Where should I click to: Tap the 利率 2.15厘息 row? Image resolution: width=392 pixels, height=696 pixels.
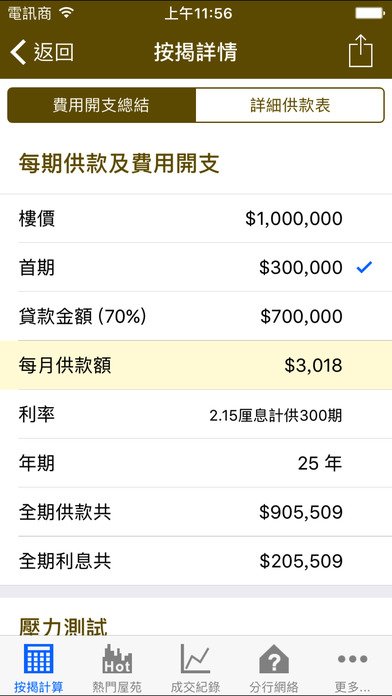point(196,415)
